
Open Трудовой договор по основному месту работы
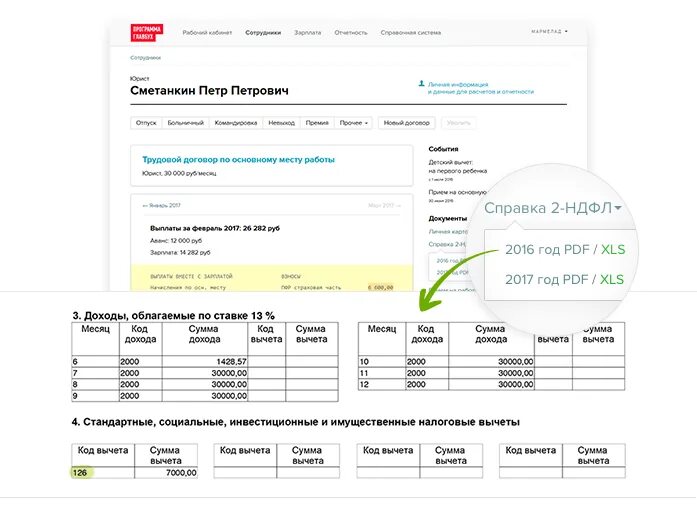click(x=238, y=160)
